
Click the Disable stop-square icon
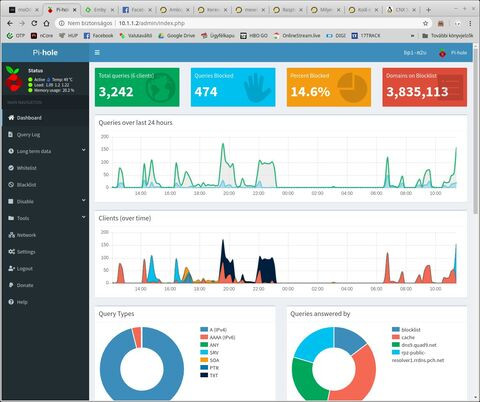coord(11,201)
